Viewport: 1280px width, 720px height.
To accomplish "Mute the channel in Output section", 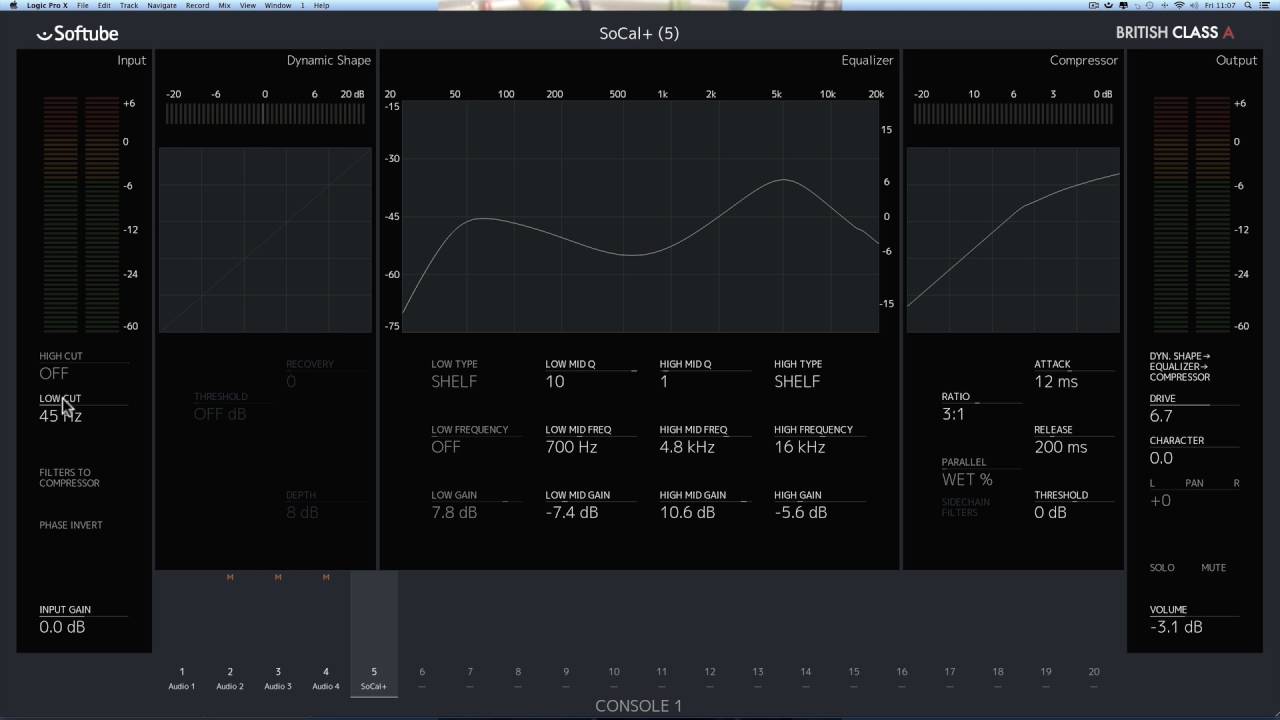I will click(x=1213, y=568).
